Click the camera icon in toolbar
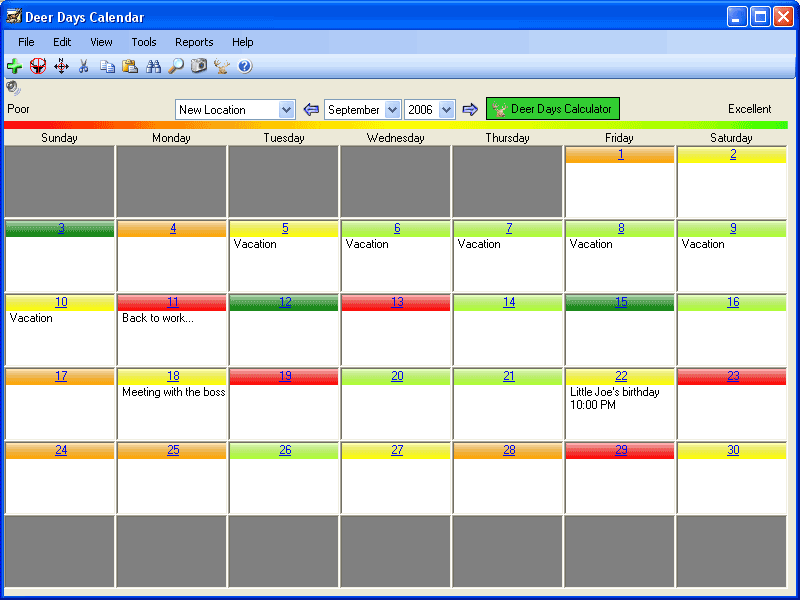Screen dimensions: 800x600 [x=199, y=66]
